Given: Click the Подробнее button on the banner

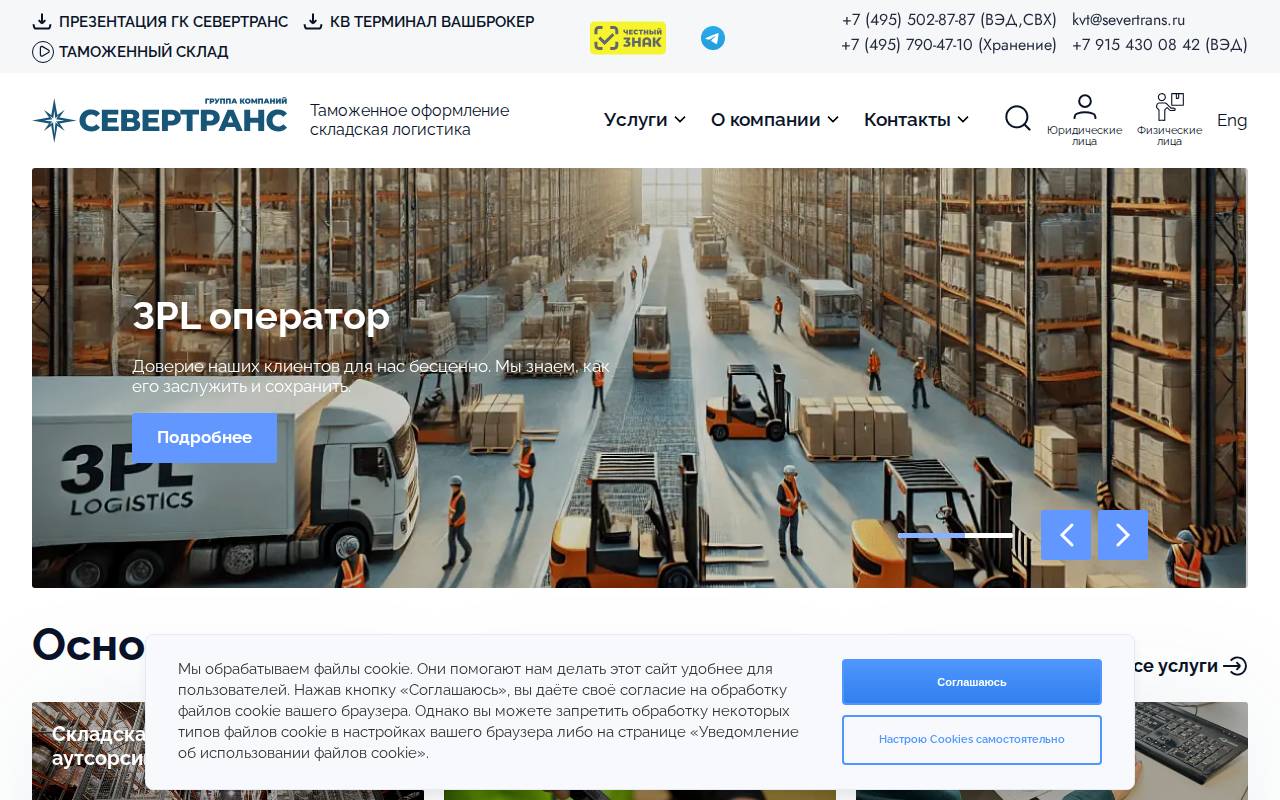Looking at the screenshot, I should (204, 438).
